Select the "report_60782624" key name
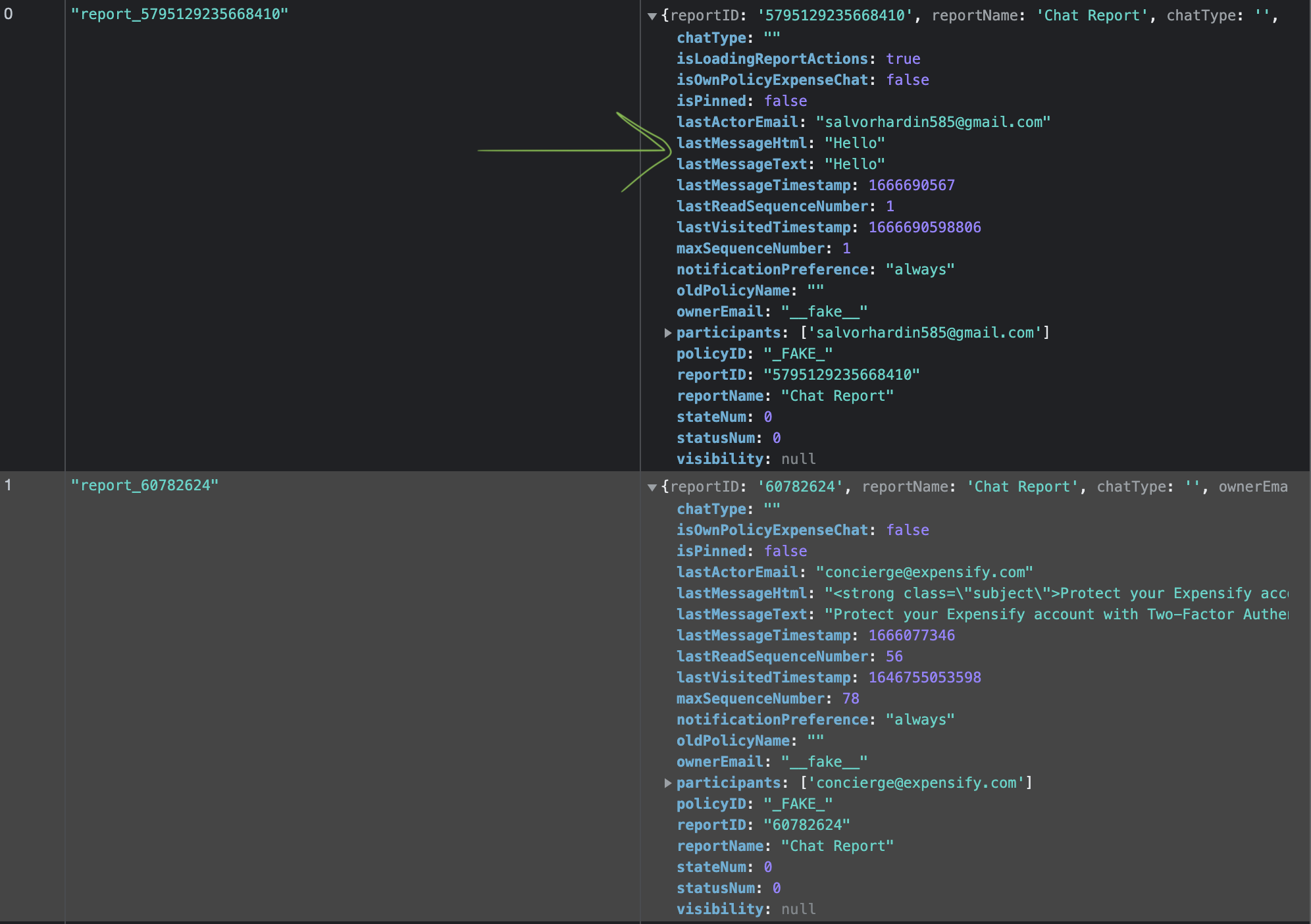 (x=145, y=485)
